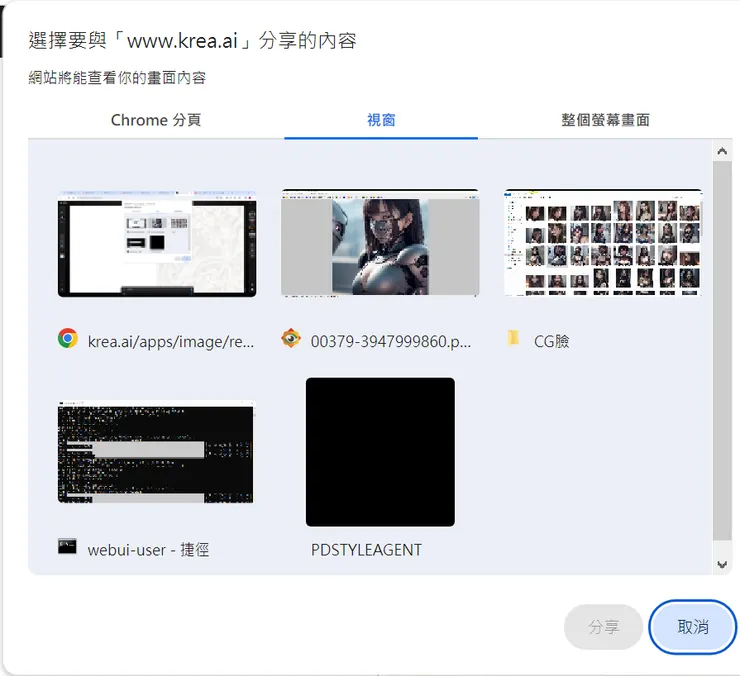The image size is (740, 676).
Task: Click the scrollbar down arrow
Action: click(722, 565)
